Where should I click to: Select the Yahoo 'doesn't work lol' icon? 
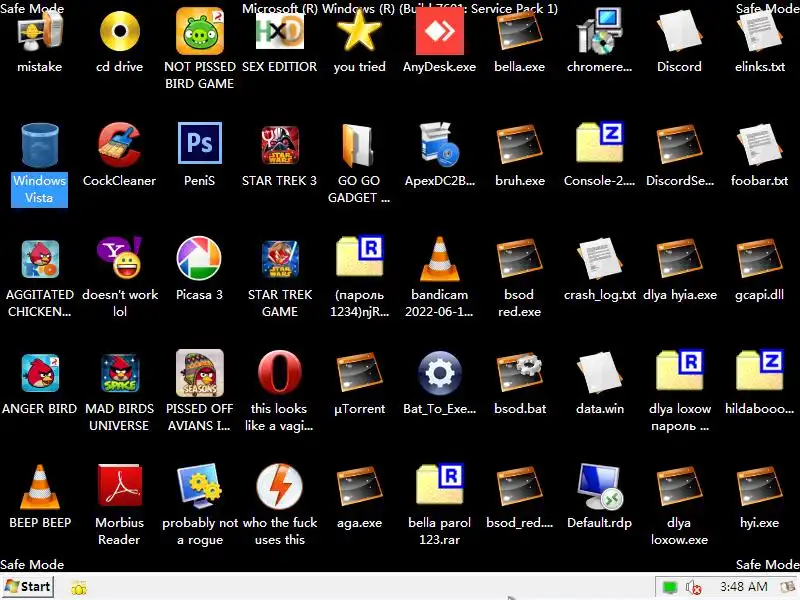click(119, 258)
